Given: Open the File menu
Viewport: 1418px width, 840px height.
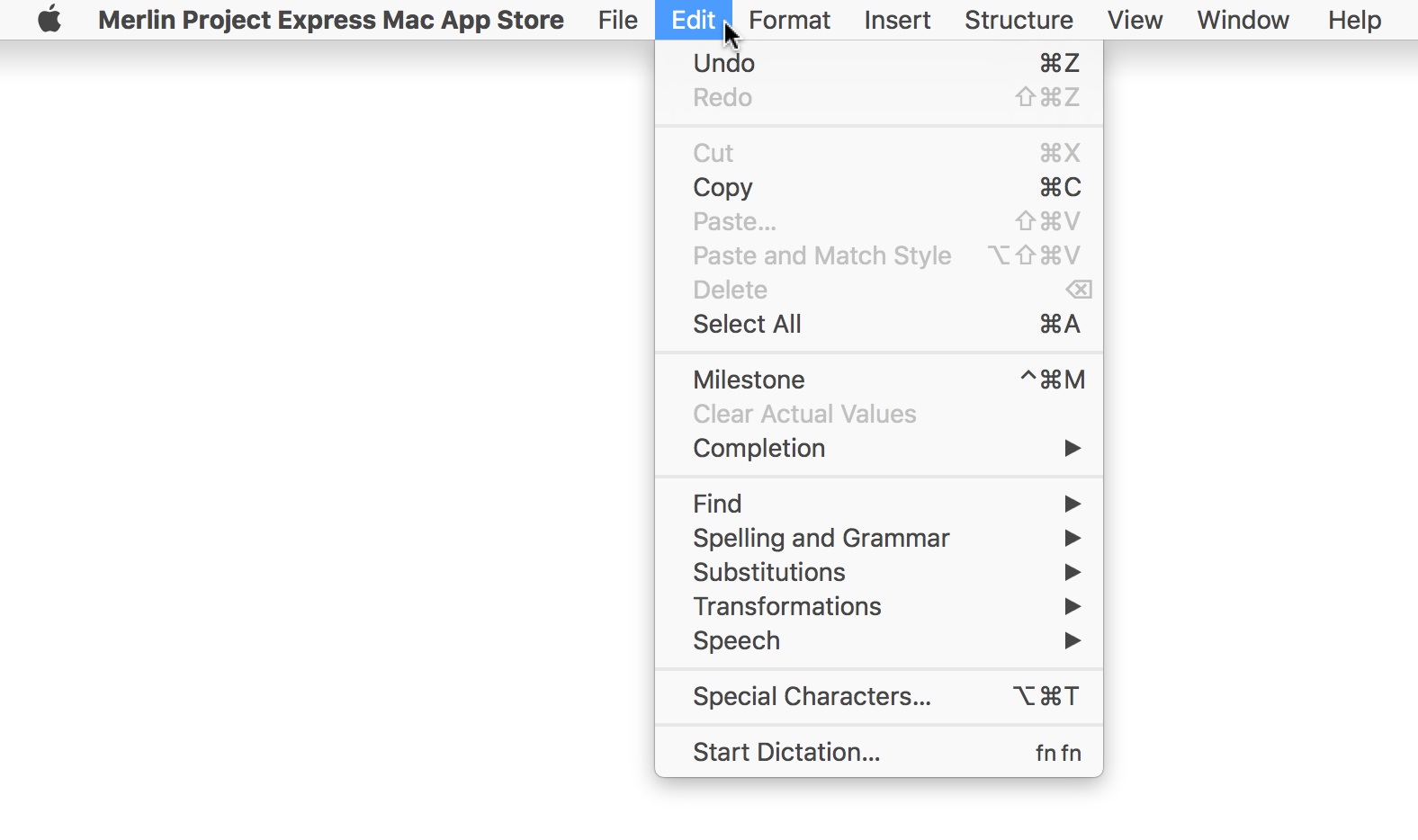Looking at the screenshot, I should coord(617,20).
